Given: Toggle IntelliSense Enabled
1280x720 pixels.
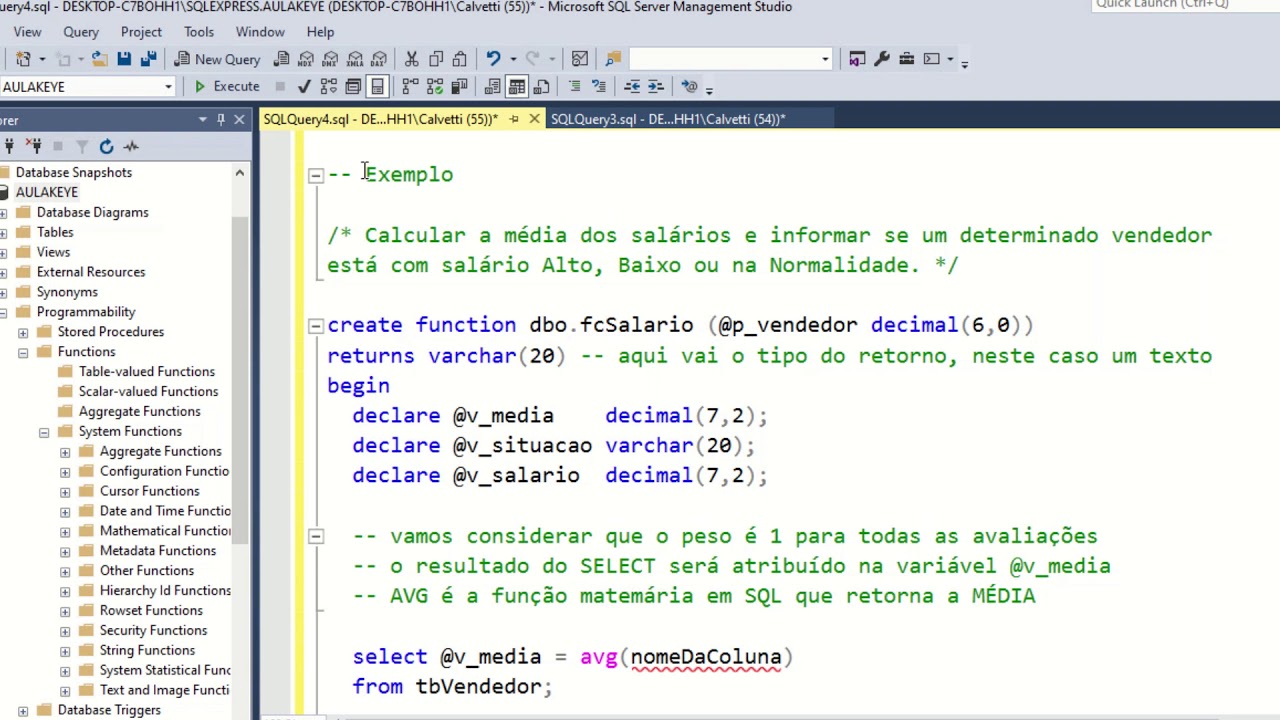Looking at the screenshot, I should pos(377,86).
